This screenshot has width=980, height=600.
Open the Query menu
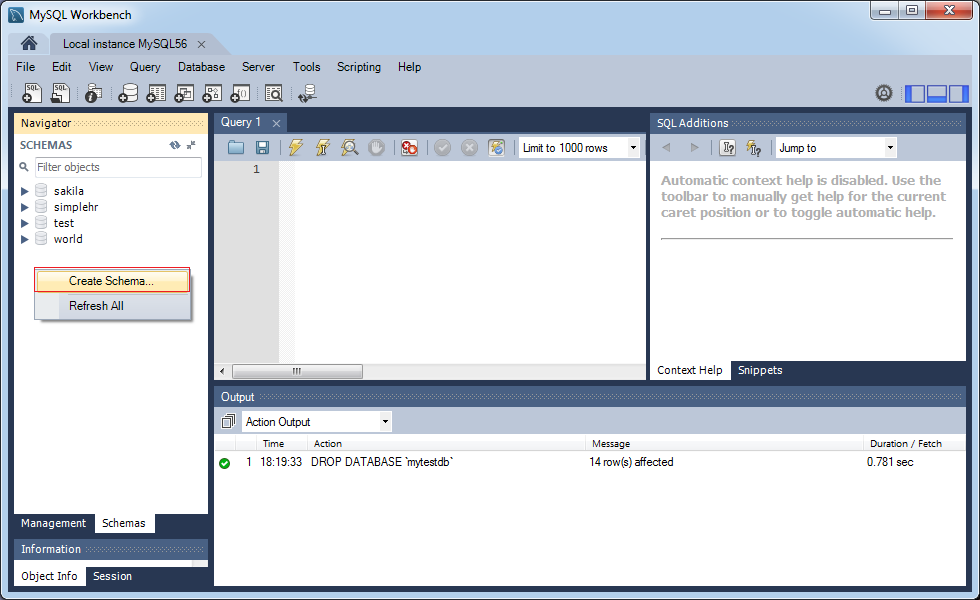[145, 66]
